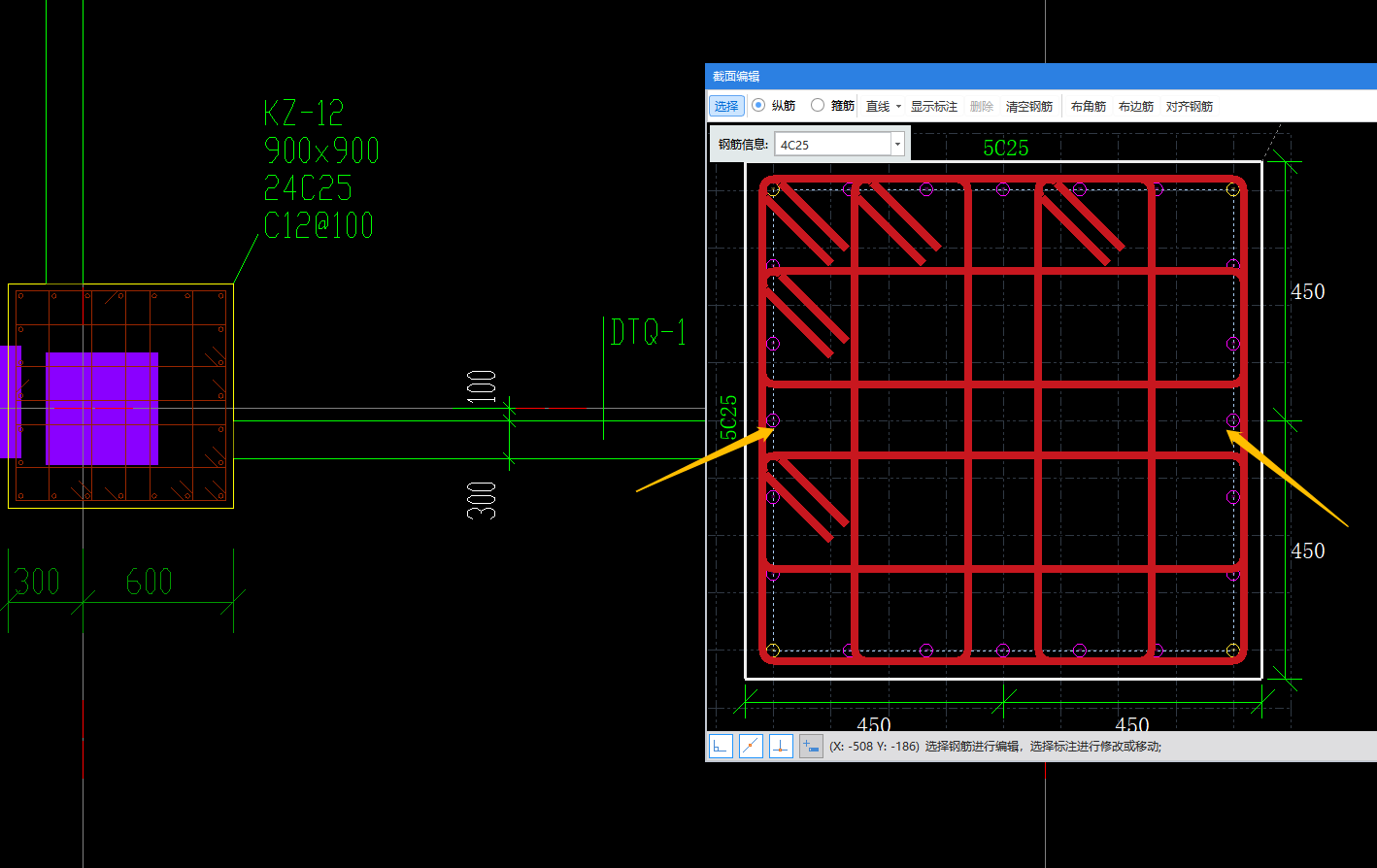
Task: Click the 钢筋信息 field showing 4C25
Action: 833,145
